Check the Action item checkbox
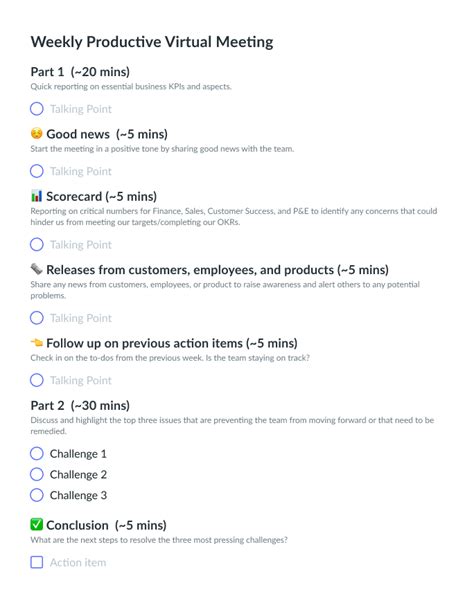This screenshot has height=603, width=474. 37,562
